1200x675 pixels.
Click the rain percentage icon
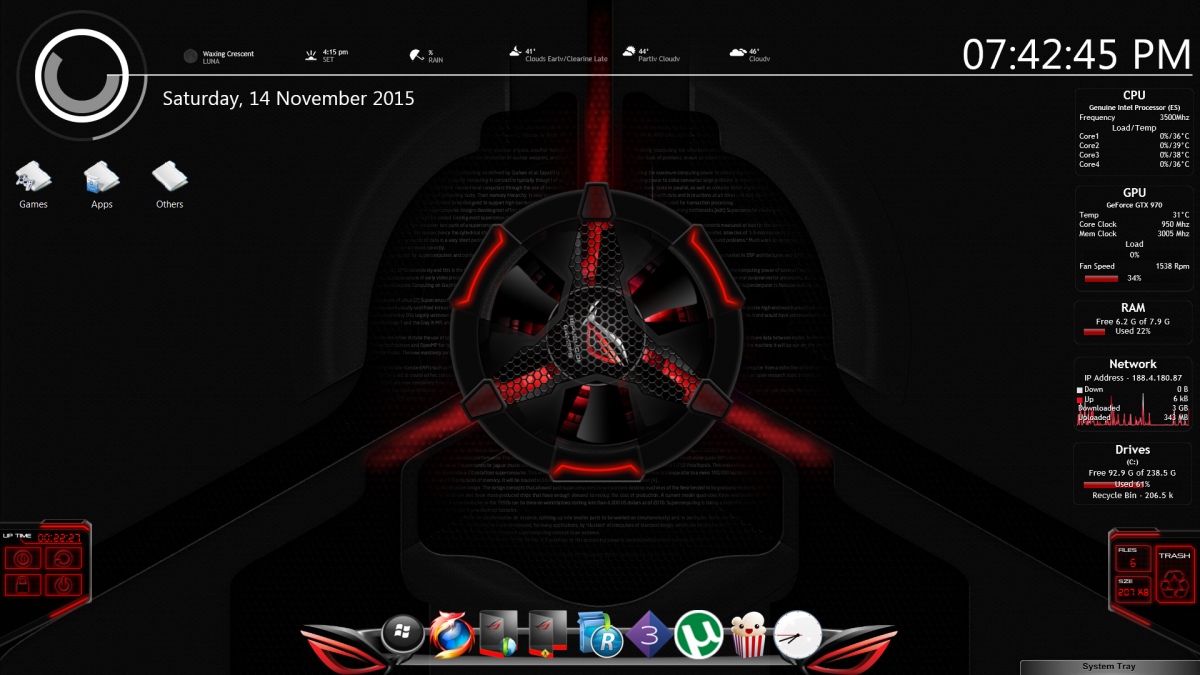416,55
